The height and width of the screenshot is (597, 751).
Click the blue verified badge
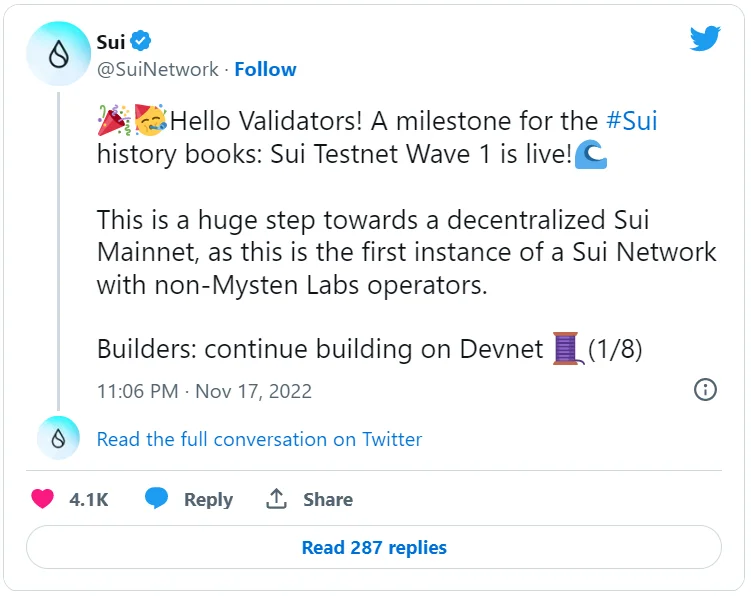coord(143,41)
